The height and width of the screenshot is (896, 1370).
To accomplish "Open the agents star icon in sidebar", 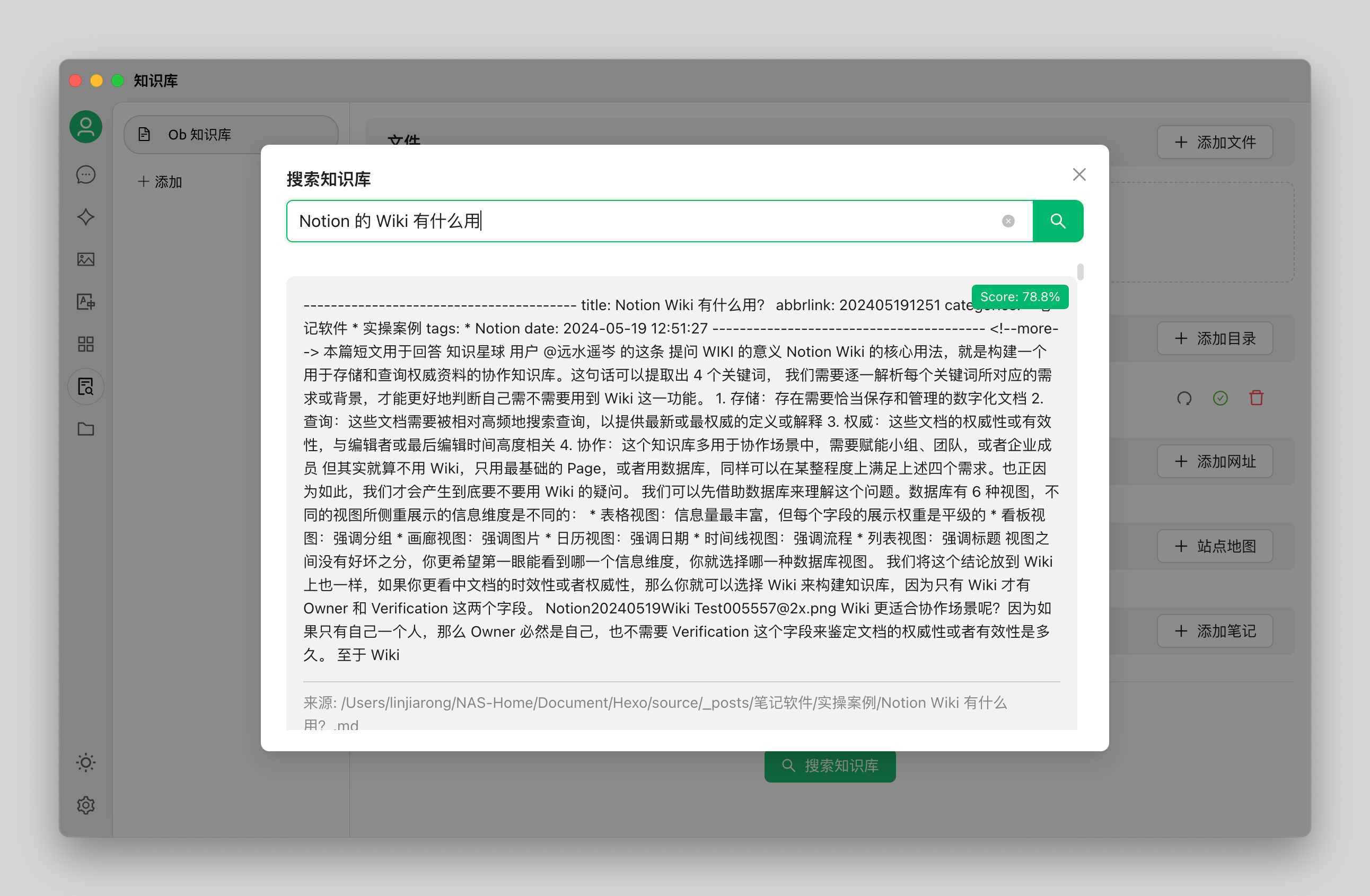I will click(x=86, y=217).
